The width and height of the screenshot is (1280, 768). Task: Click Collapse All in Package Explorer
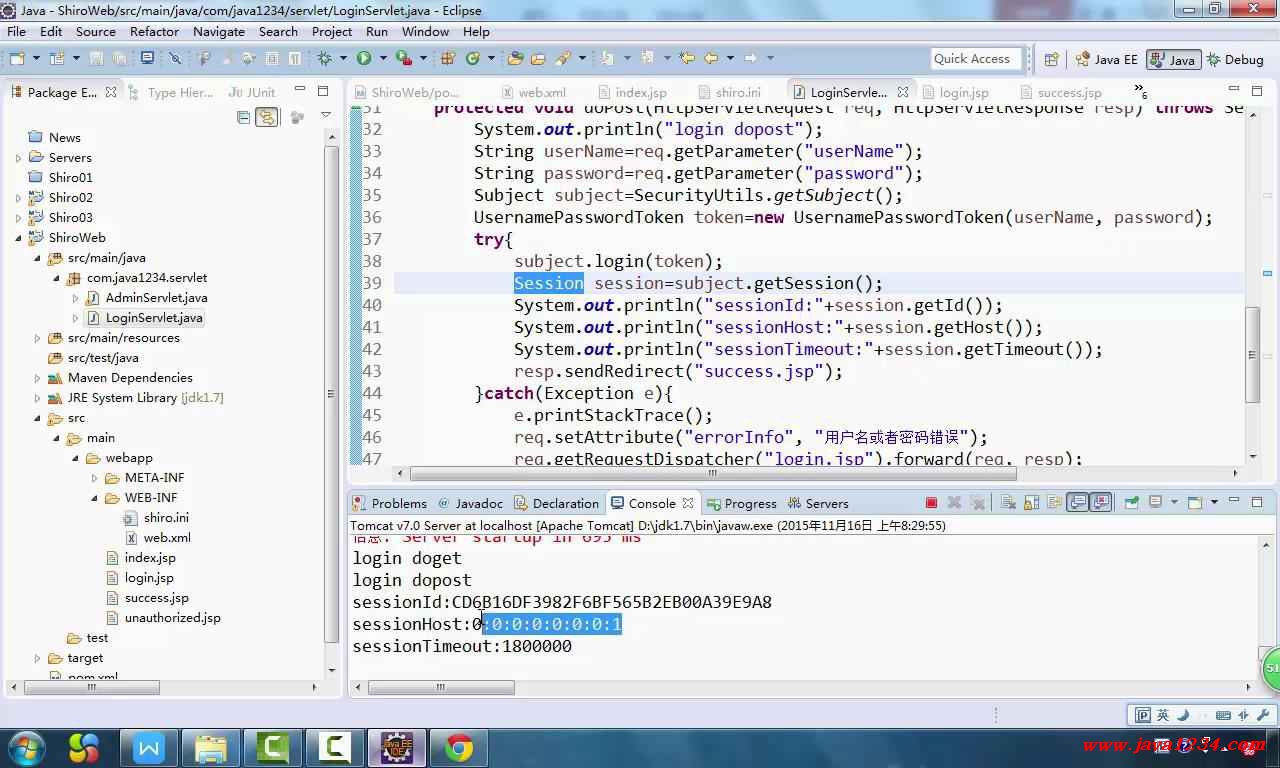tap(243, 117)
